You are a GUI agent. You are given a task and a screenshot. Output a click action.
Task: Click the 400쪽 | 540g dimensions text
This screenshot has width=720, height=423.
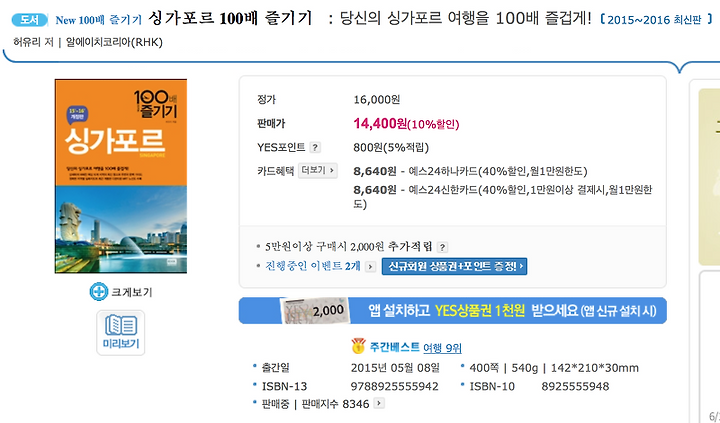[554, 368]
